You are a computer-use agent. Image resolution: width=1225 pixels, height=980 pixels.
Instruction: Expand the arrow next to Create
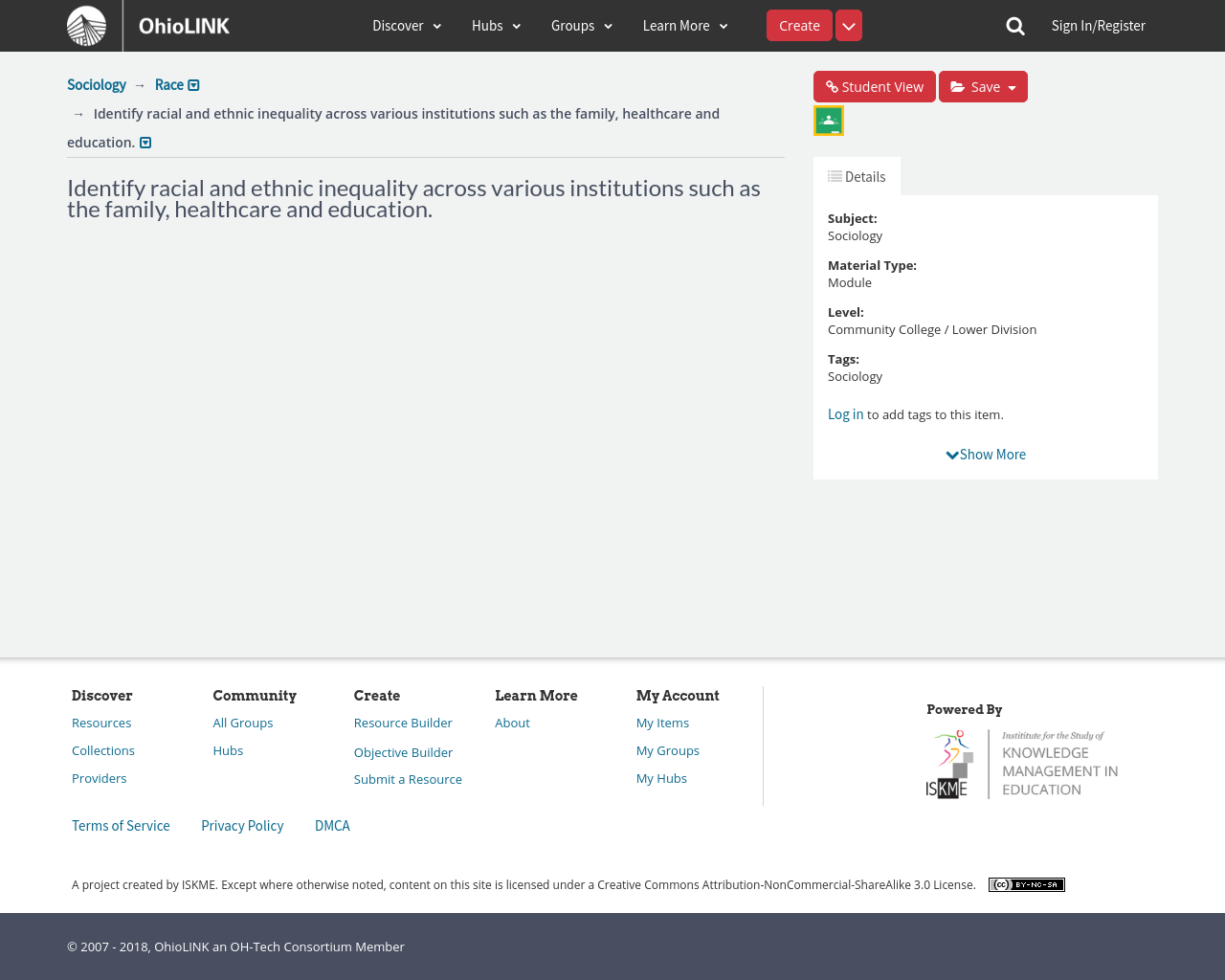click(849, 26)
